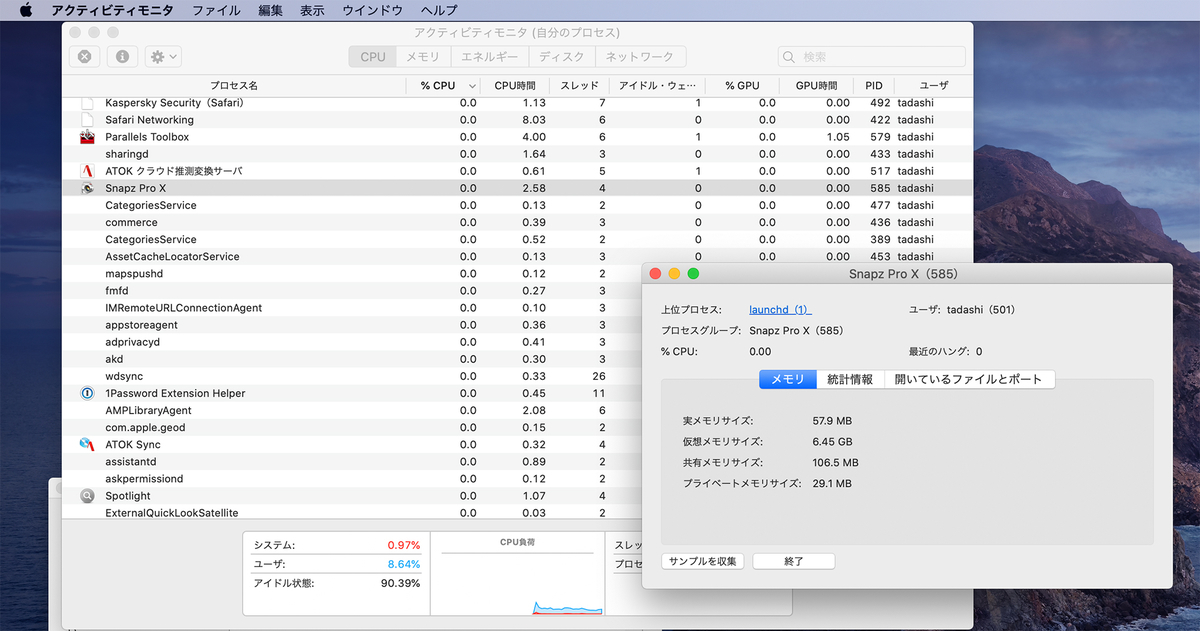1200x631 pixels.
Task: Click inside the 検索 search field
Action: coord(872,57)
